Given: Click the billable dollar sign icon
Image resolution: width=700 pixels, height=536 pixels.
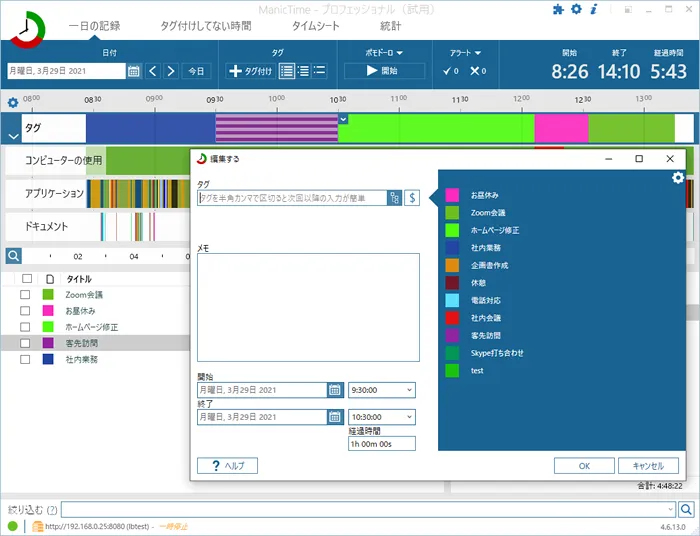Looking at the screenshot, I should coord(412,198).
